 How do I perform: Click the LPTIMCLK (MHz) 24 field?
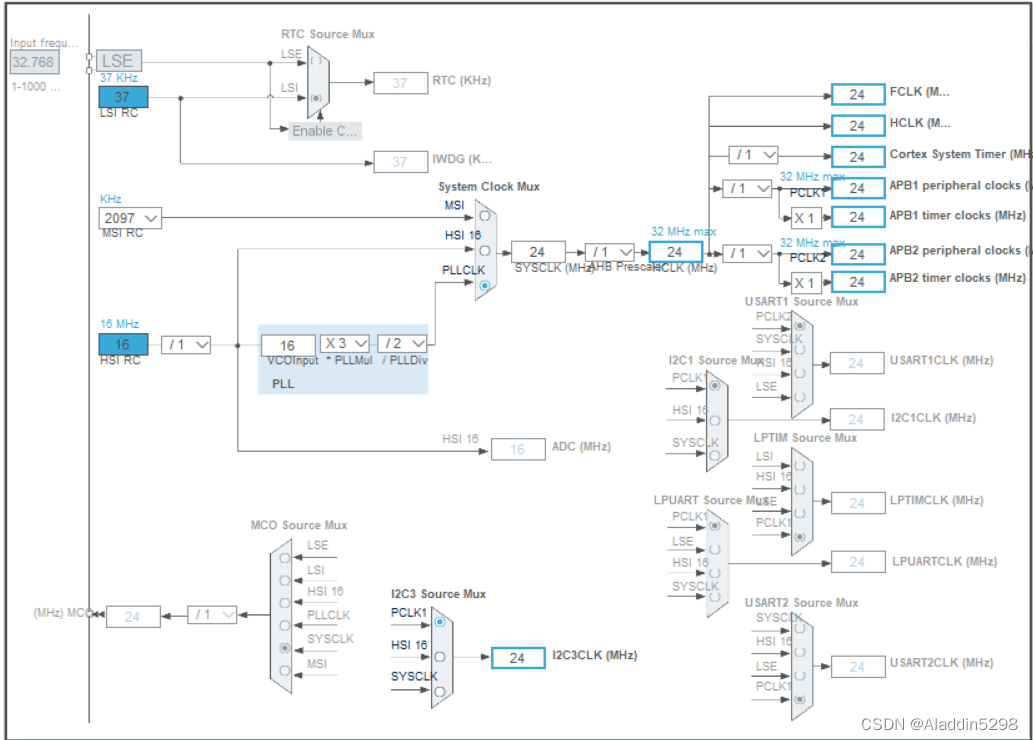point(858,503)
